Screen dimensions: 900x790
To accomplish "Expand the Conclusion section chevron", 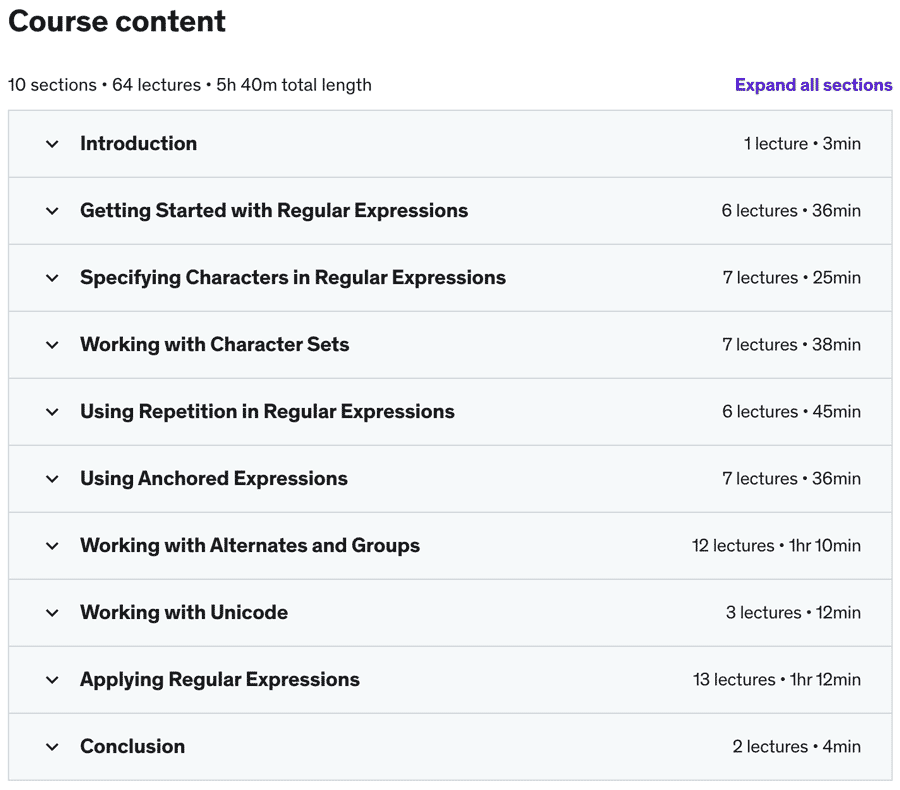I will (52, 747).
